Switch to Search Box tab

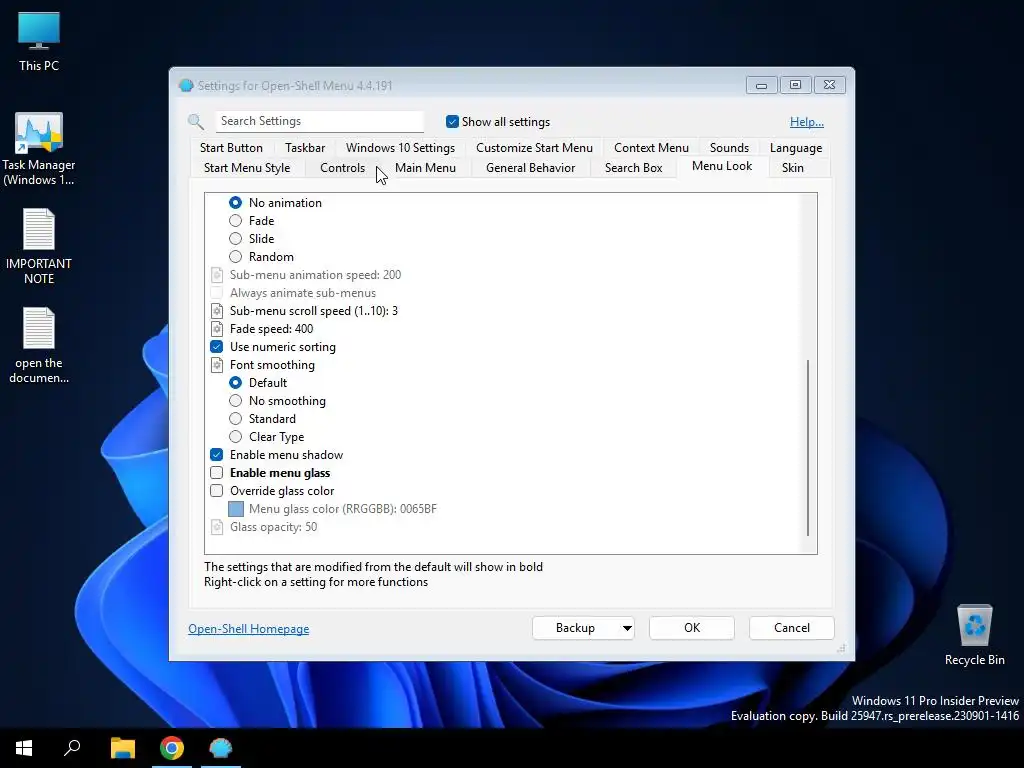tap(633, 168)
